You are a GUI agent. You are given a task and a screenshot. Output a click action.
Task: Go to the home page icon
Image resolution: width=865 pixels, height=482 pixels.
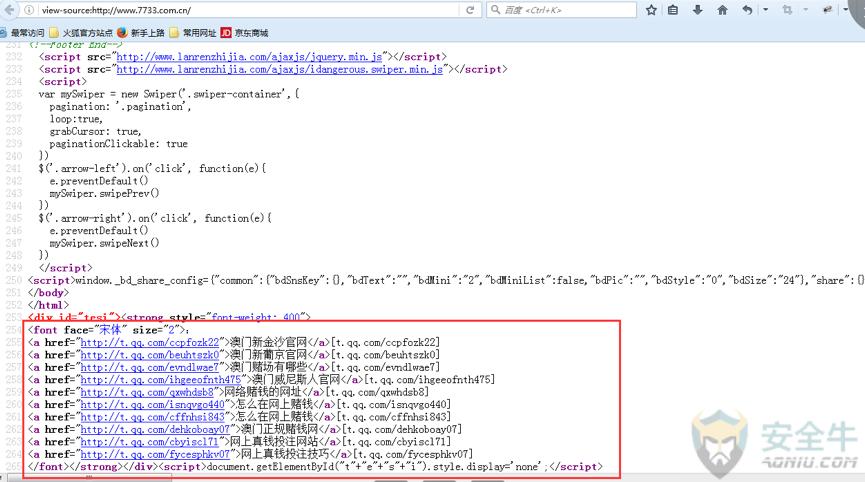(722, 10)
